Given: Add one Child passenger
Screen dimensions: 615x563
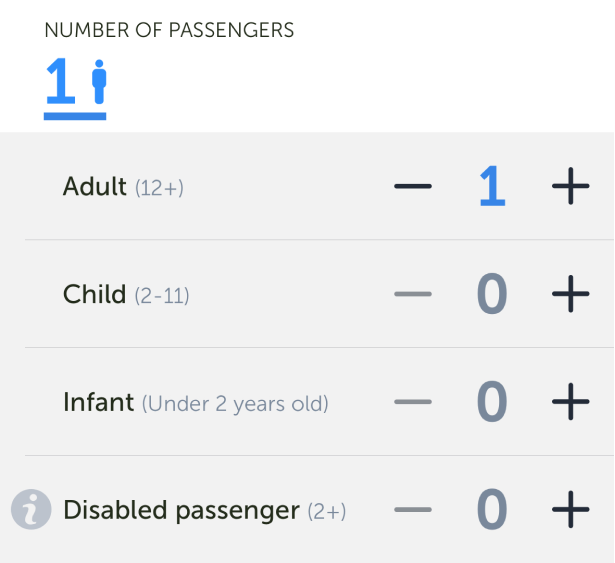Looking at the screenshot, I should pyautogui.click(x=570, y=294).
